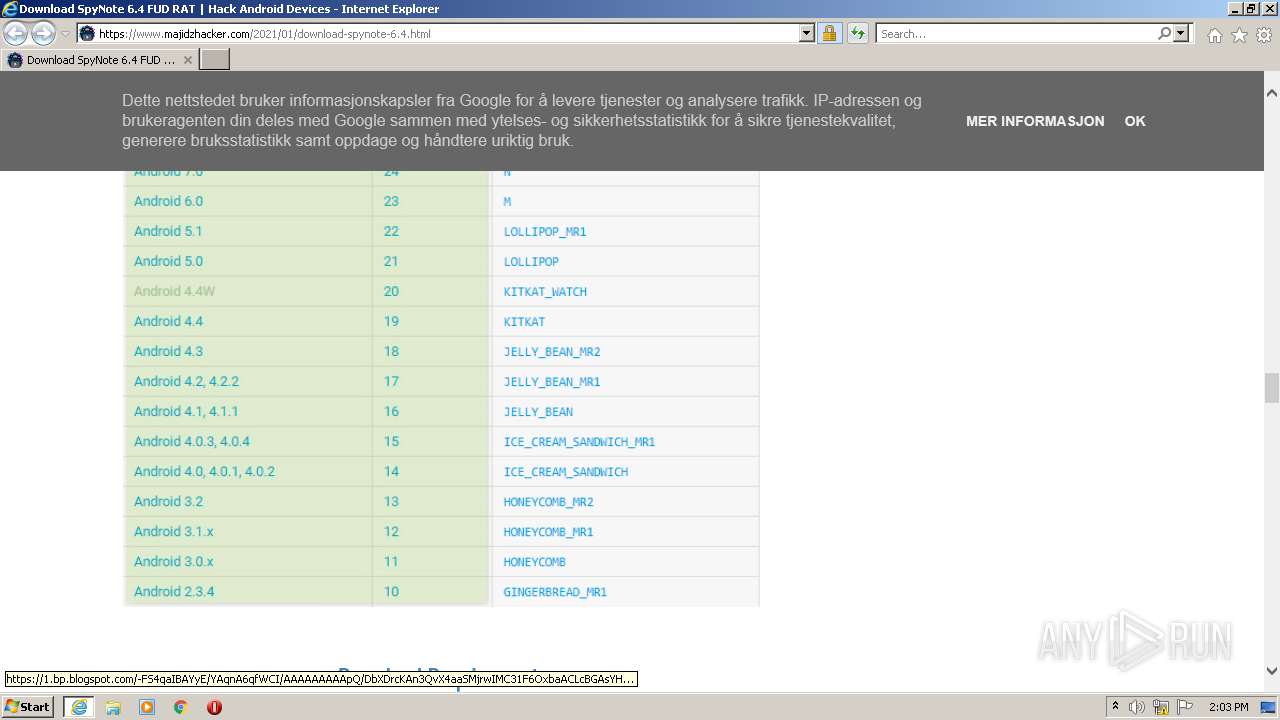Open the Tools gear icon
This screenshot has width=1280, height=720.
[x=1264, y=35]
